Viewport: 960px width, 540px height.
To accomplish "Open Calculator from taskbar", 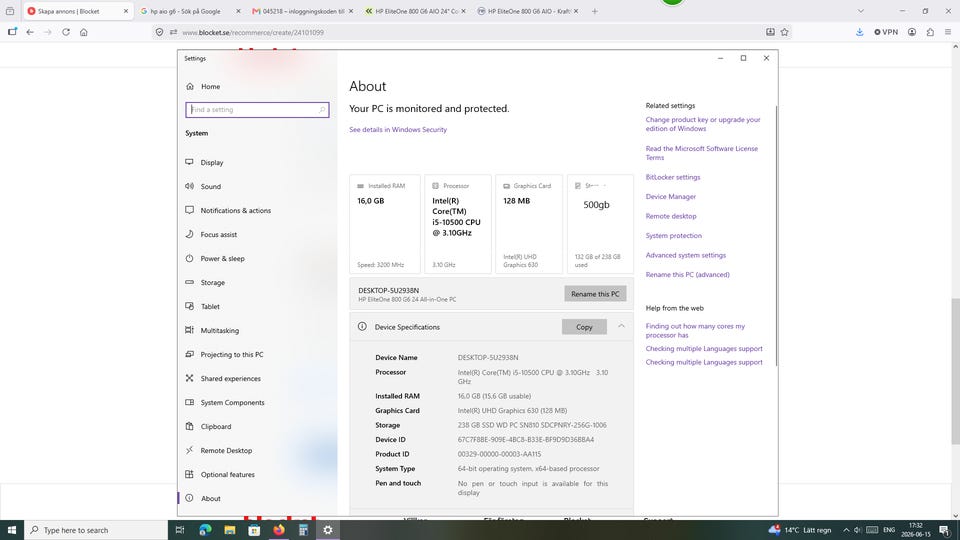I will [x=303, y=530].
